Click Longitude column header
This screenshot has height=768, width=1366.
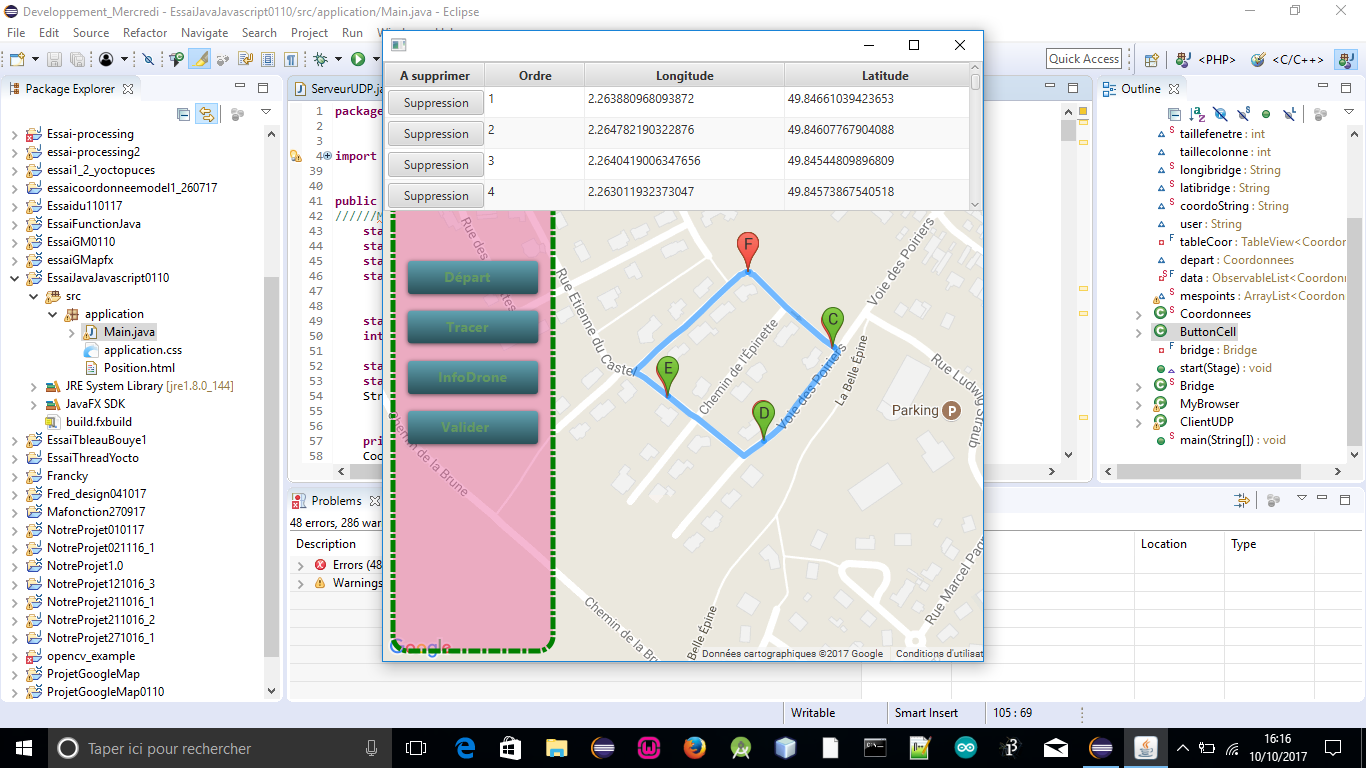tap(685, 75)
